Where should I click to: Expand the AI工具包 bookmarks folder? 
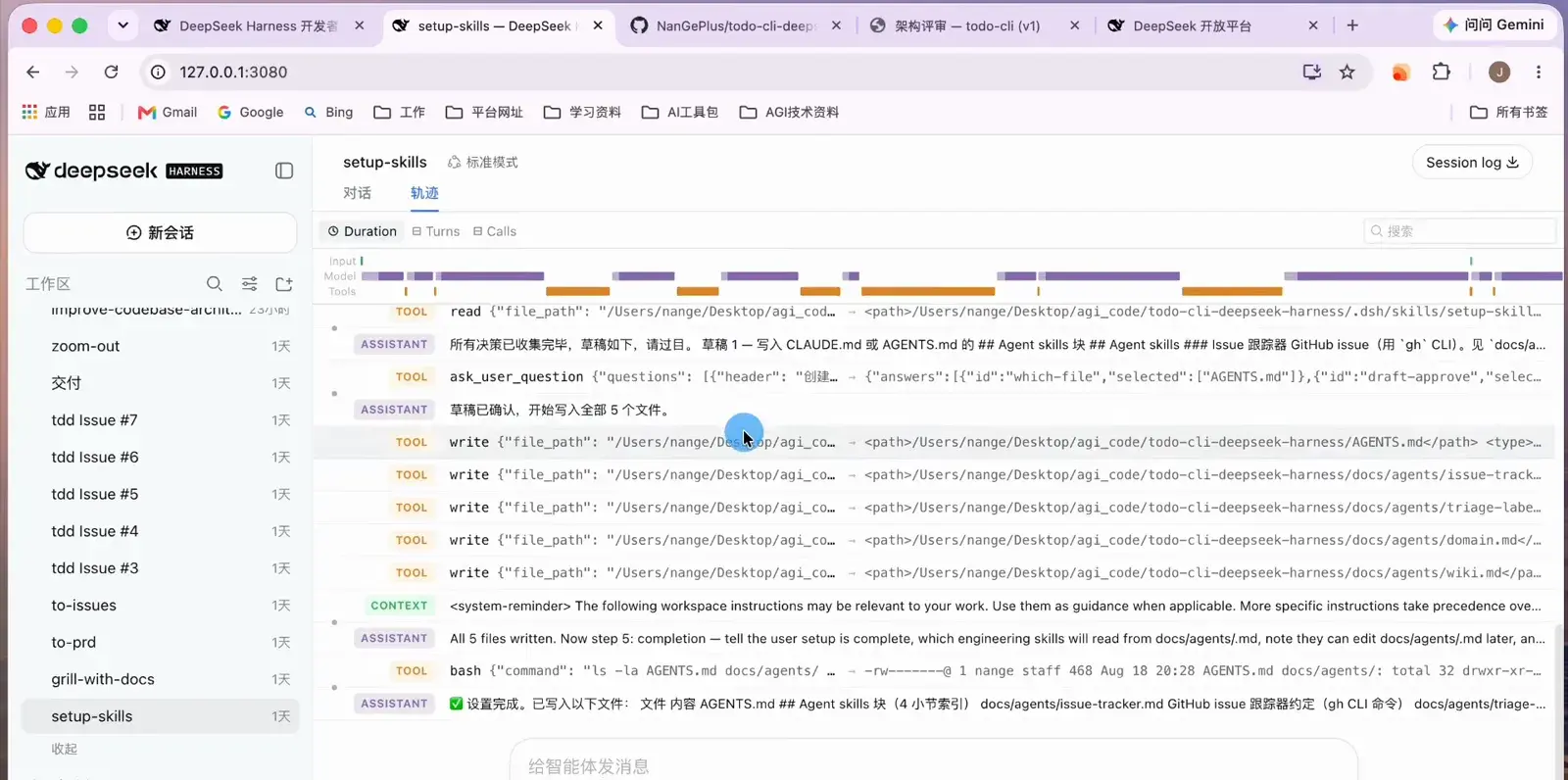click(680, 112)
